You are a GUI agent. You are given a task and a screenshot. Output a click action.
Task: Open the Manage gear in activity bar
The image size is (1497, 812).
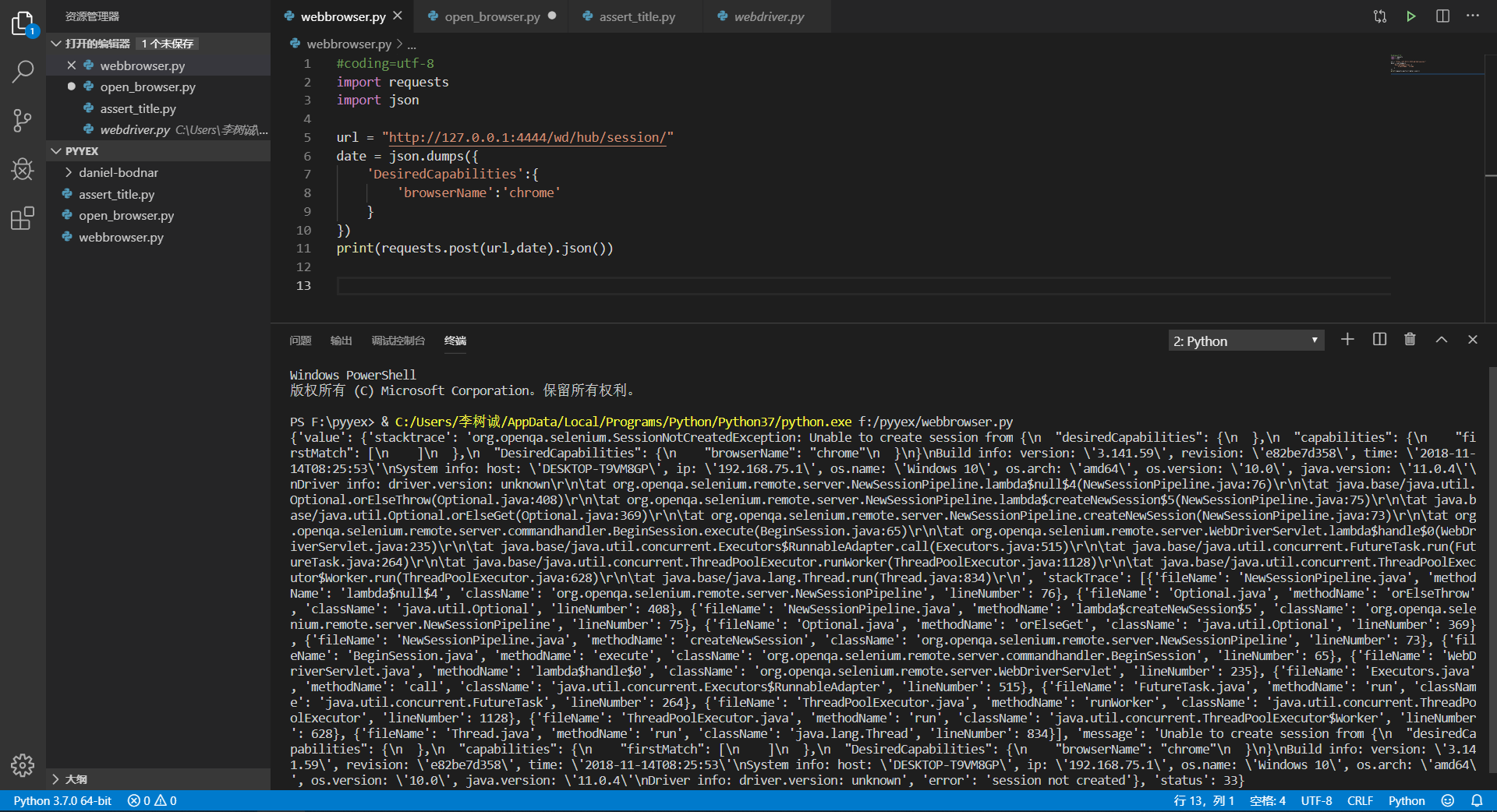pyautogui.click(x=23, y=765)
